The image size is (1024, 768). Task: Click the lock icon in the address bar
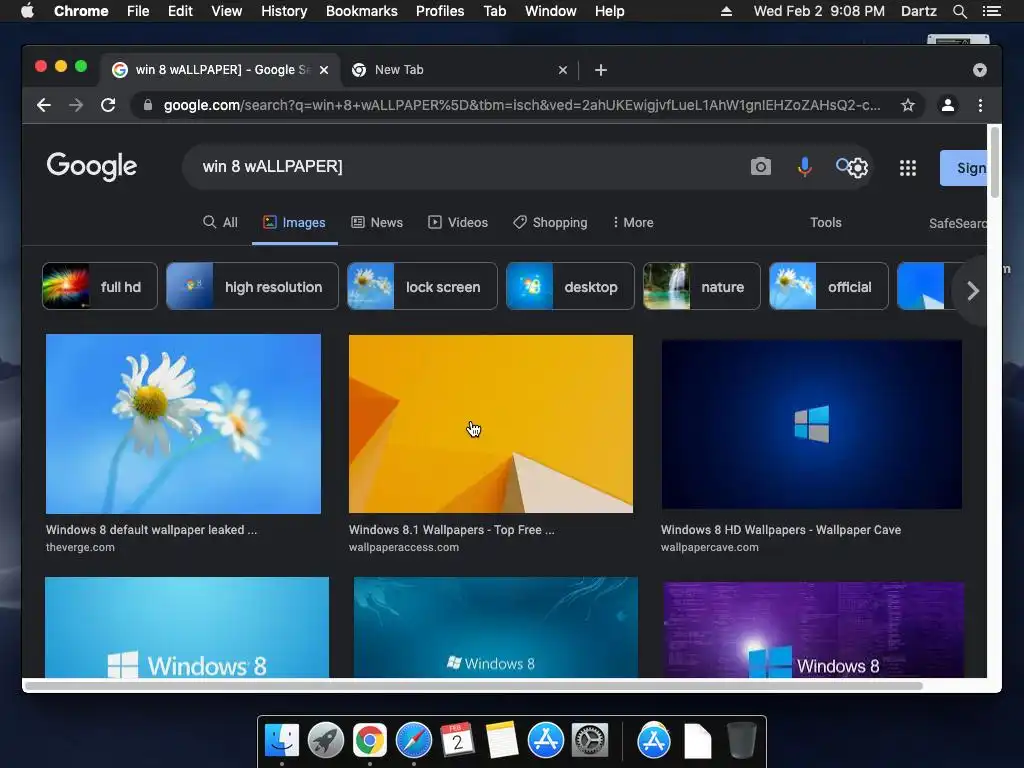(x=148, y=105)
